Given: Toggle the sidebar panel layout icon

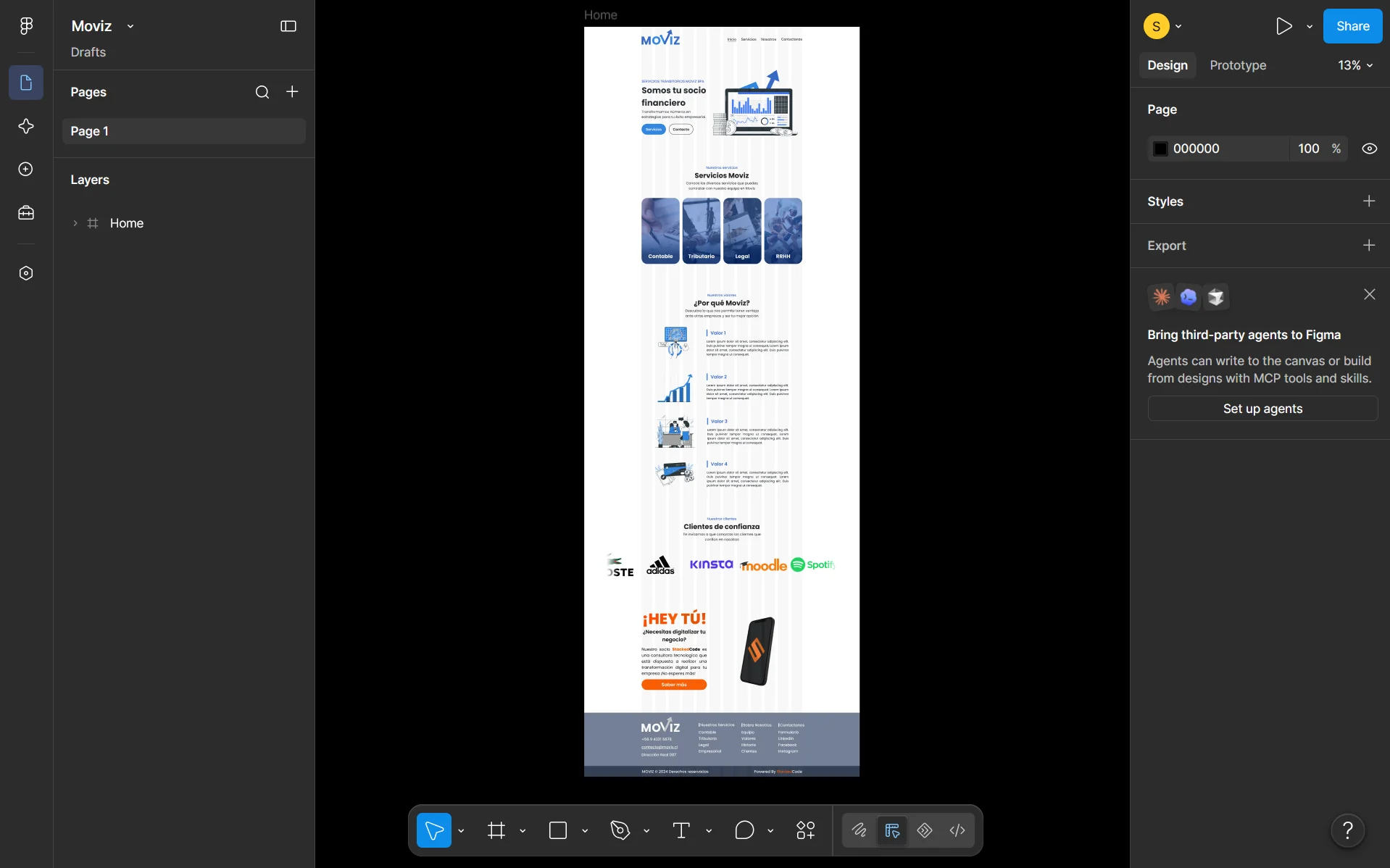Looking at the screenshot, I should tap(288, 26).
